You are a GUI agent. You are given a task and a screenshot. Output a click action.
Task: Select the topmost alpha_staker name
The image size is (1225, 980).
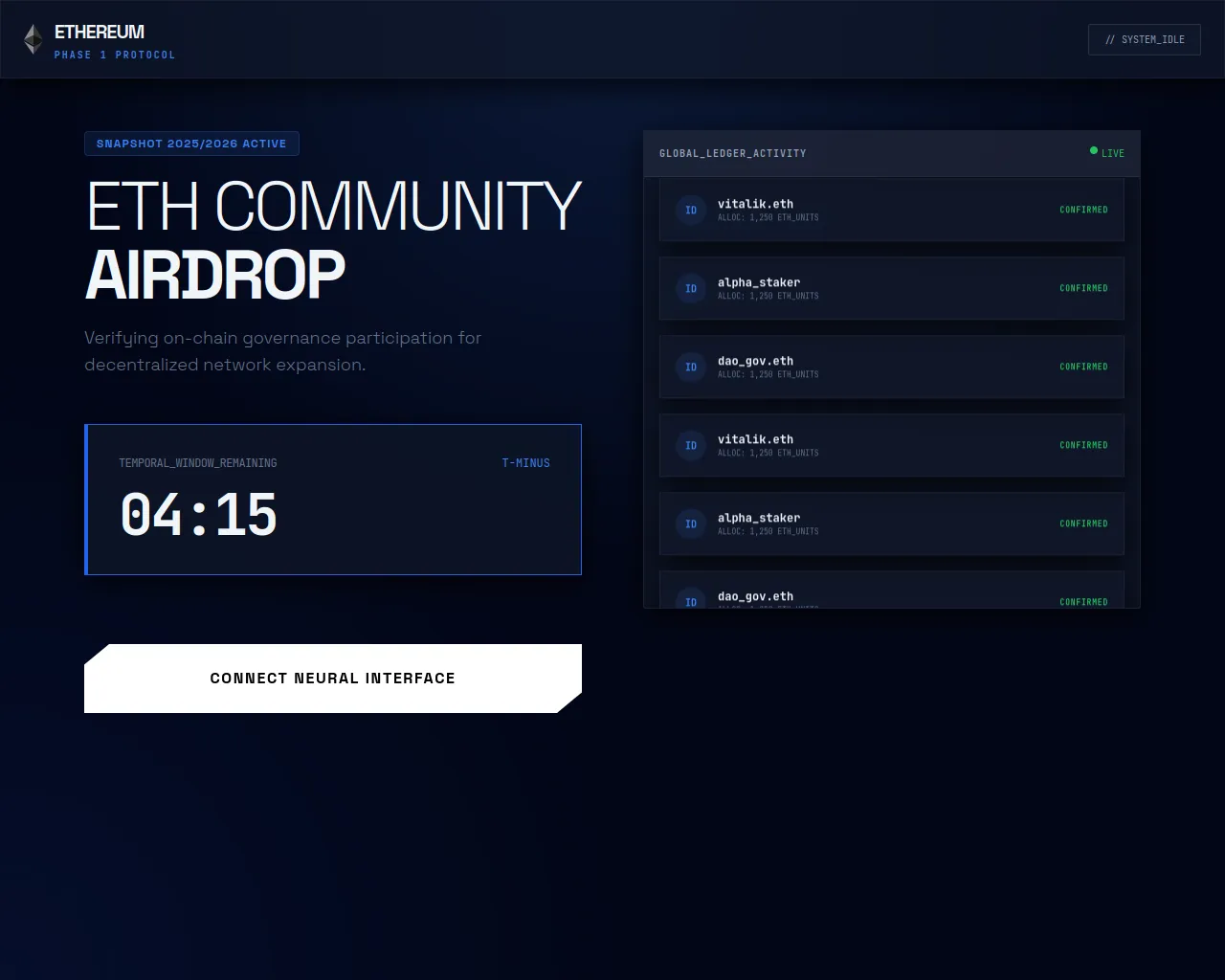(759, 282)
